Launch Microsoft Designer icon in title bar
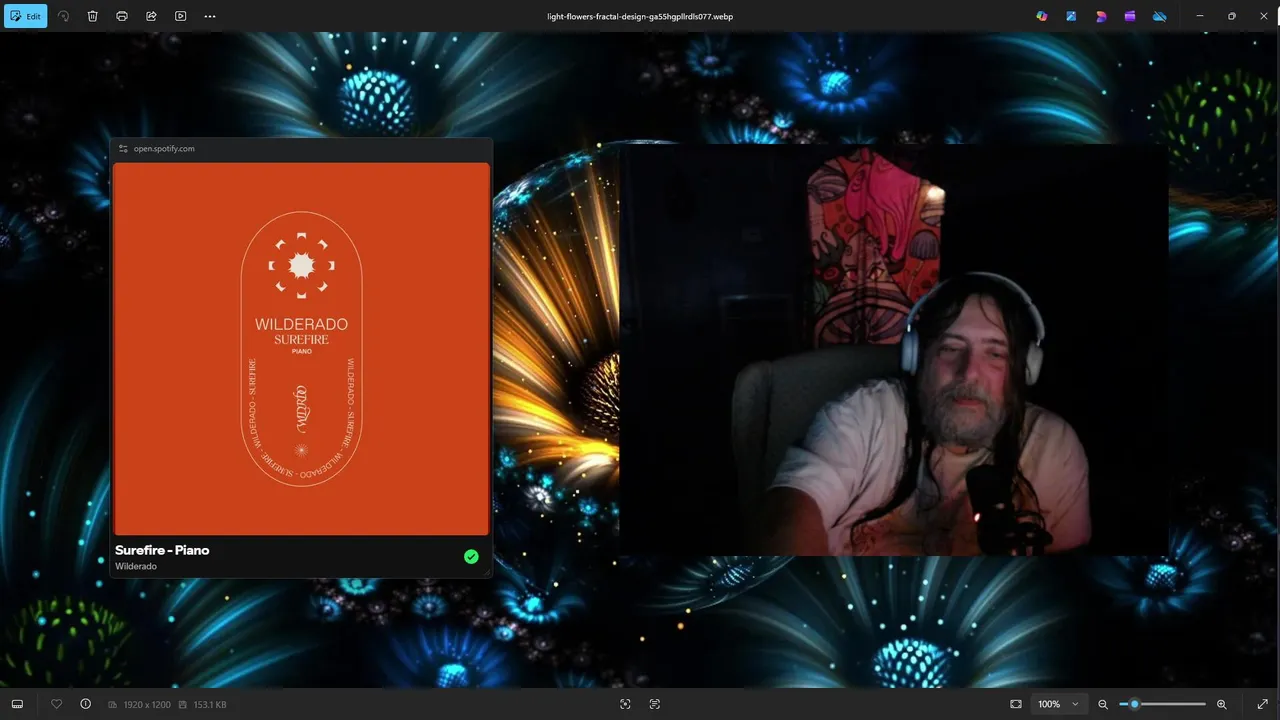The height and width of the screenshot is (720, 1280). pos(1101,16)
